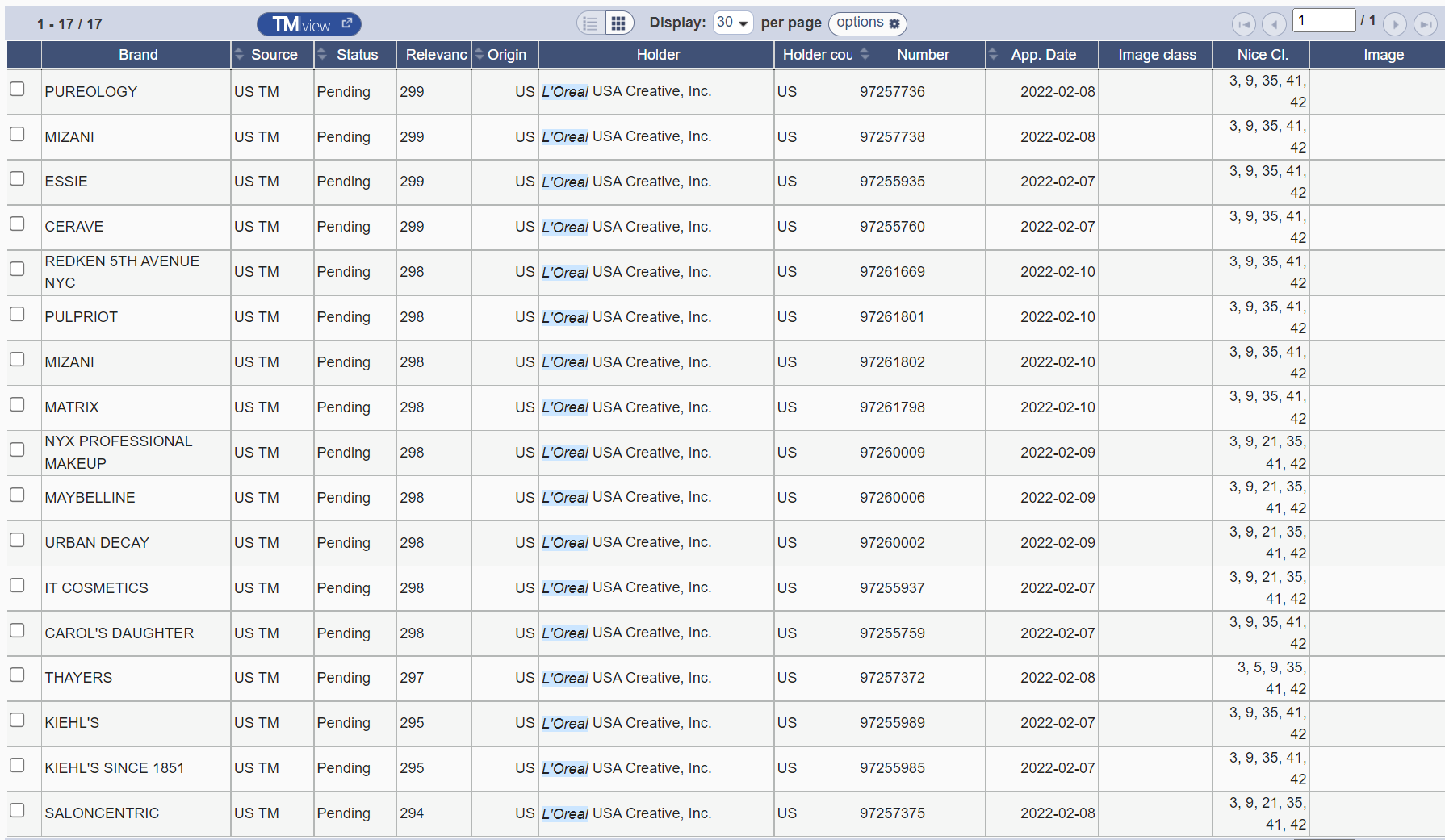Screen dimensions: 1445x840
Task: Go to previous page arrow
Action: click(1274, 24)
